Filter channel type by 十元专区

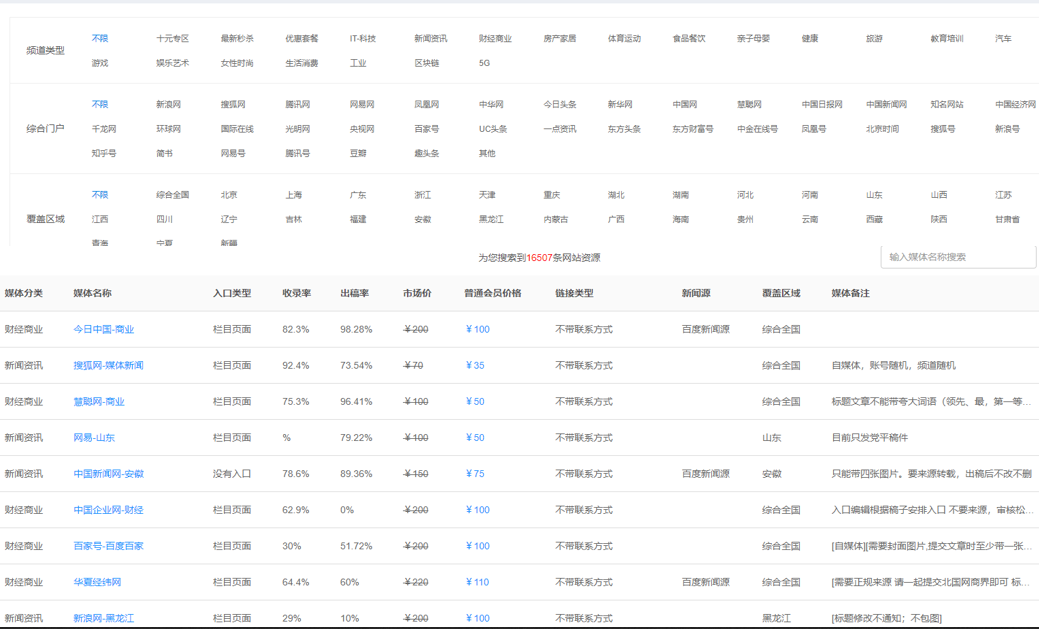(172, 38)
